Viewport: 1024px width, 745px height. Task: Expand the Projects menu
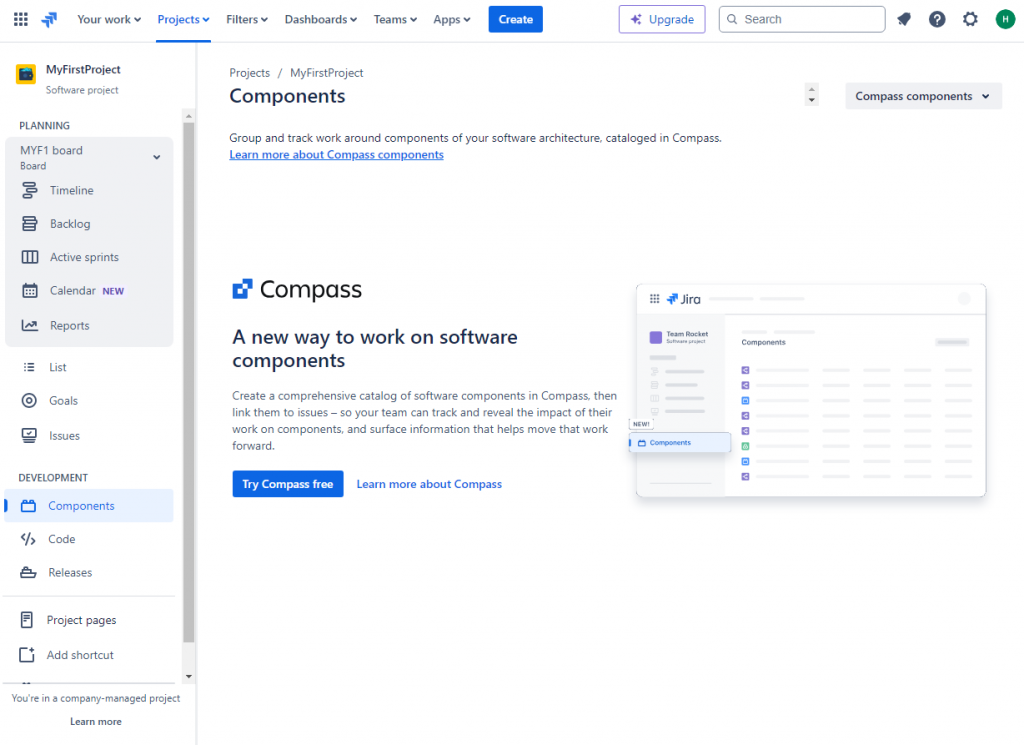click(x=184, y=20)
